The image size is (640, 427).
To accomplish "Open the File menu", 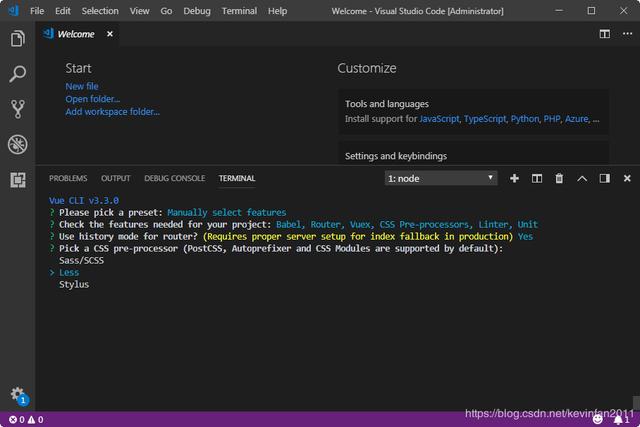I will 37,11.
